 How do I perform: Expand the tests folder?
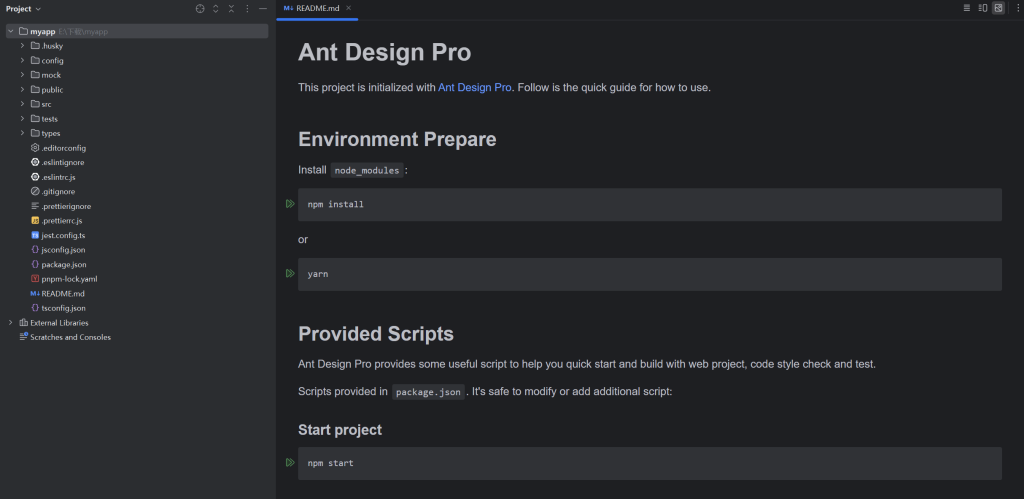click(x=22, y=119)
